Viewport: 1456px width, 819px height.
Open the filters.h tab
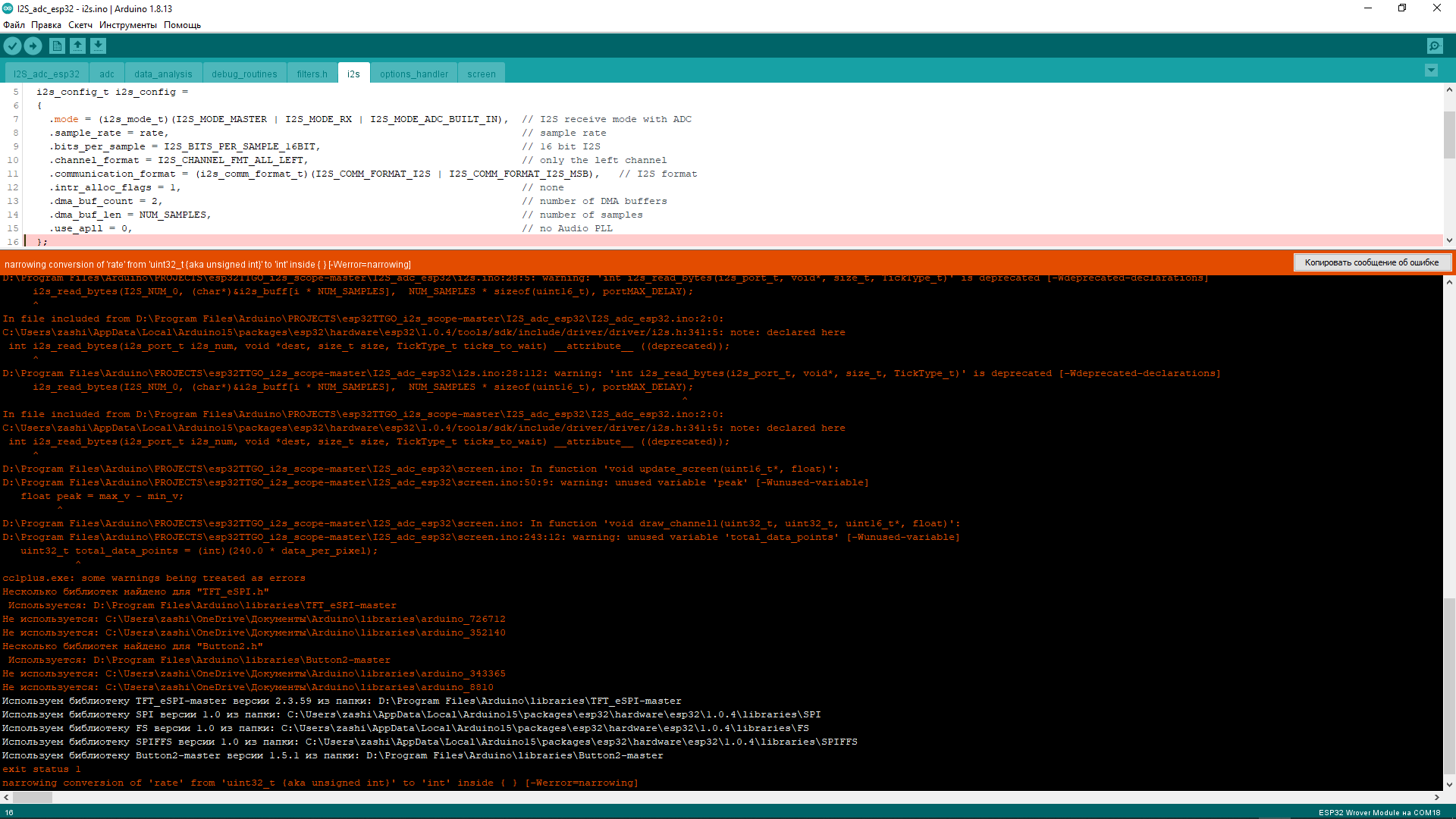point(312,74)
